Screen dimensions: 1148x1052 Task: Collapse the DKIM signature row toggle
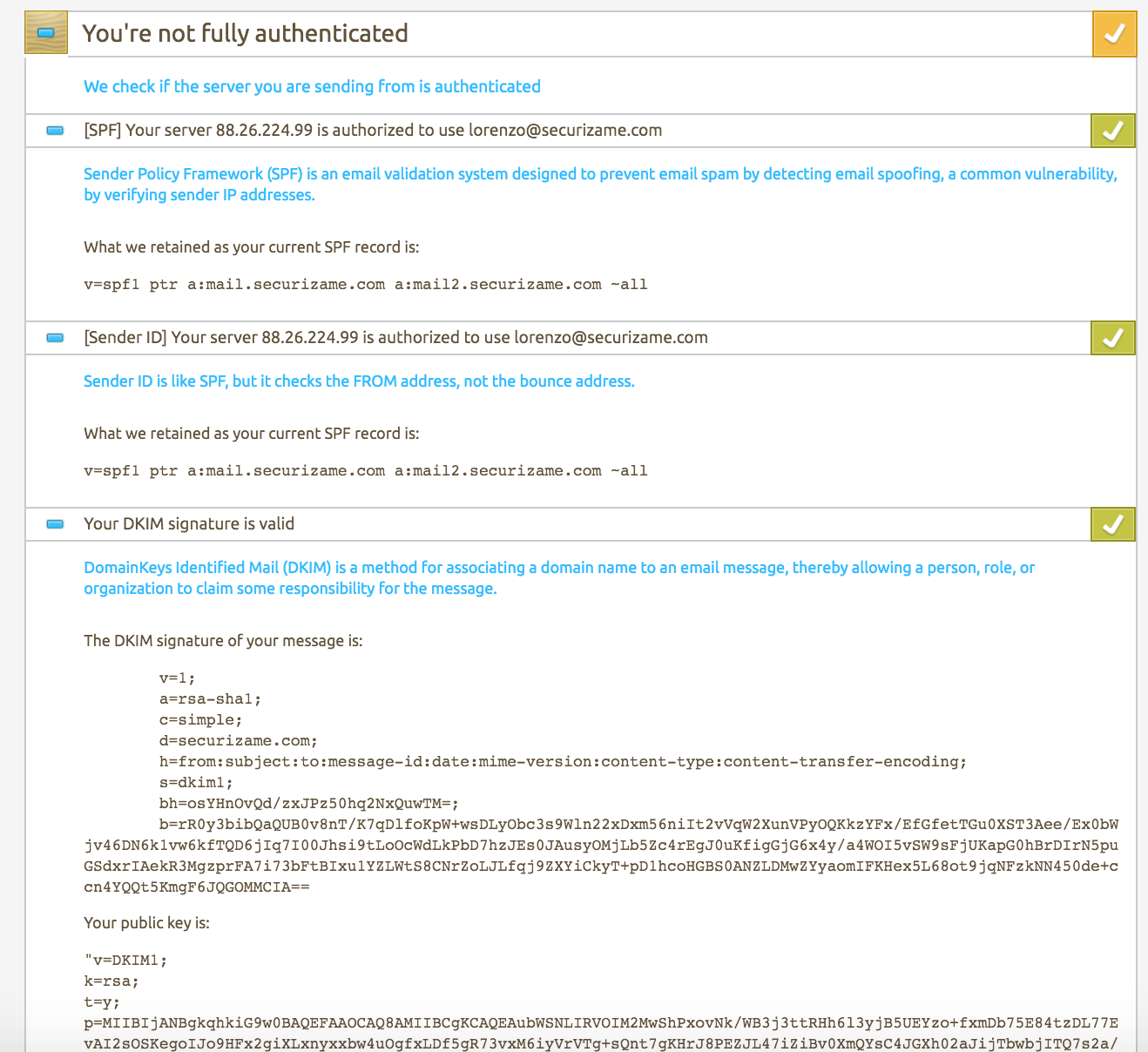tap(55, 524)
